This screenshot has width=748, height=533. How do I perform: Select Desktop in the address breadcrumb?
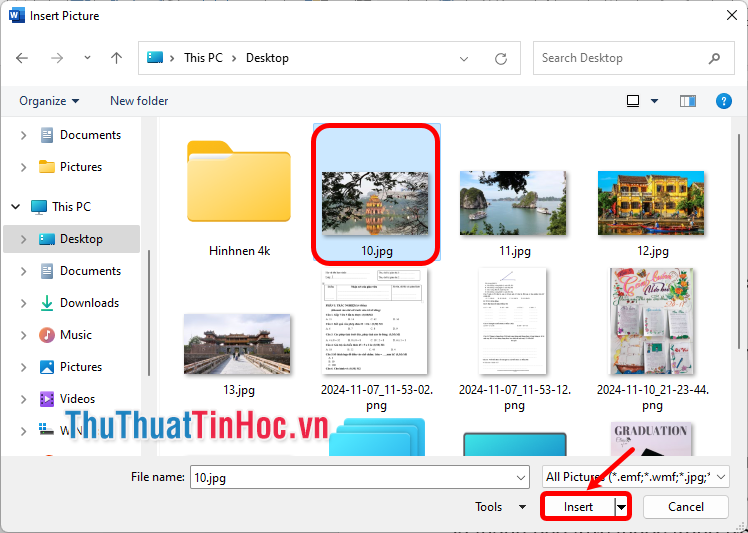pos(267,58)
